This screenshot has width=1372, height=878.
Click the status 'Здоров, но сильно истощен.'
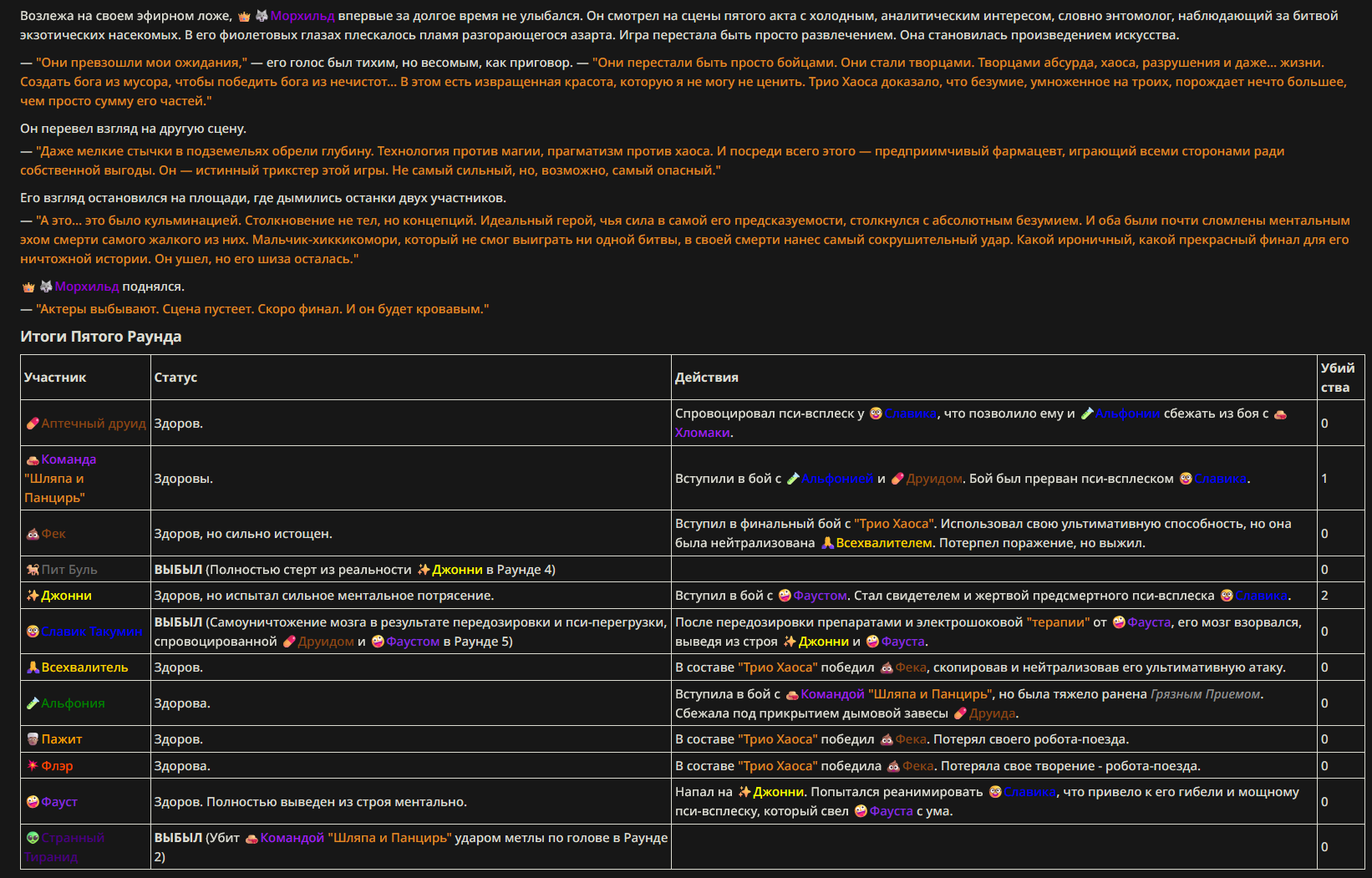(243, 534)
